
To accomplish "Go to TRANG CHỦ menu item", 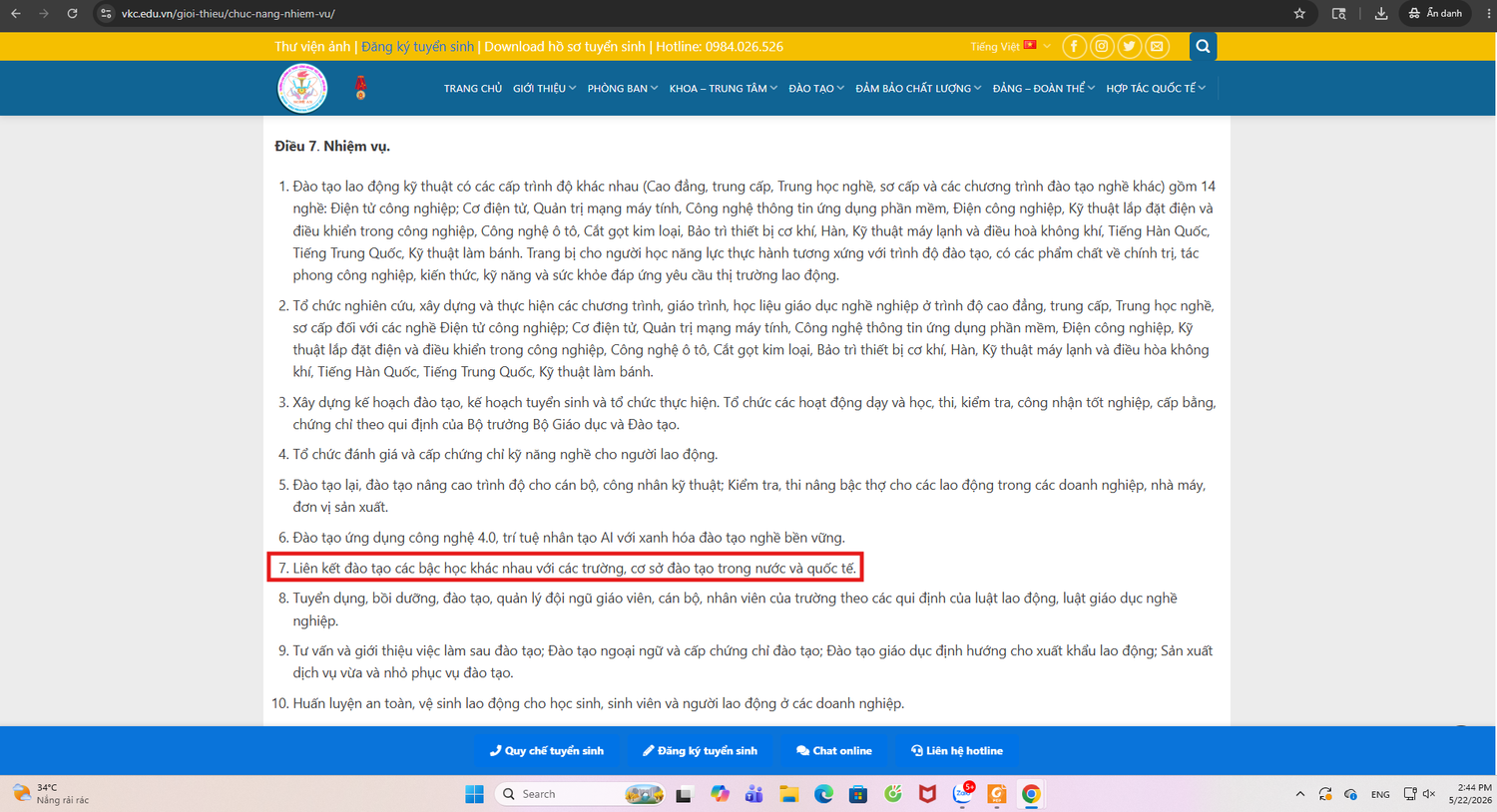I will 473,89.
